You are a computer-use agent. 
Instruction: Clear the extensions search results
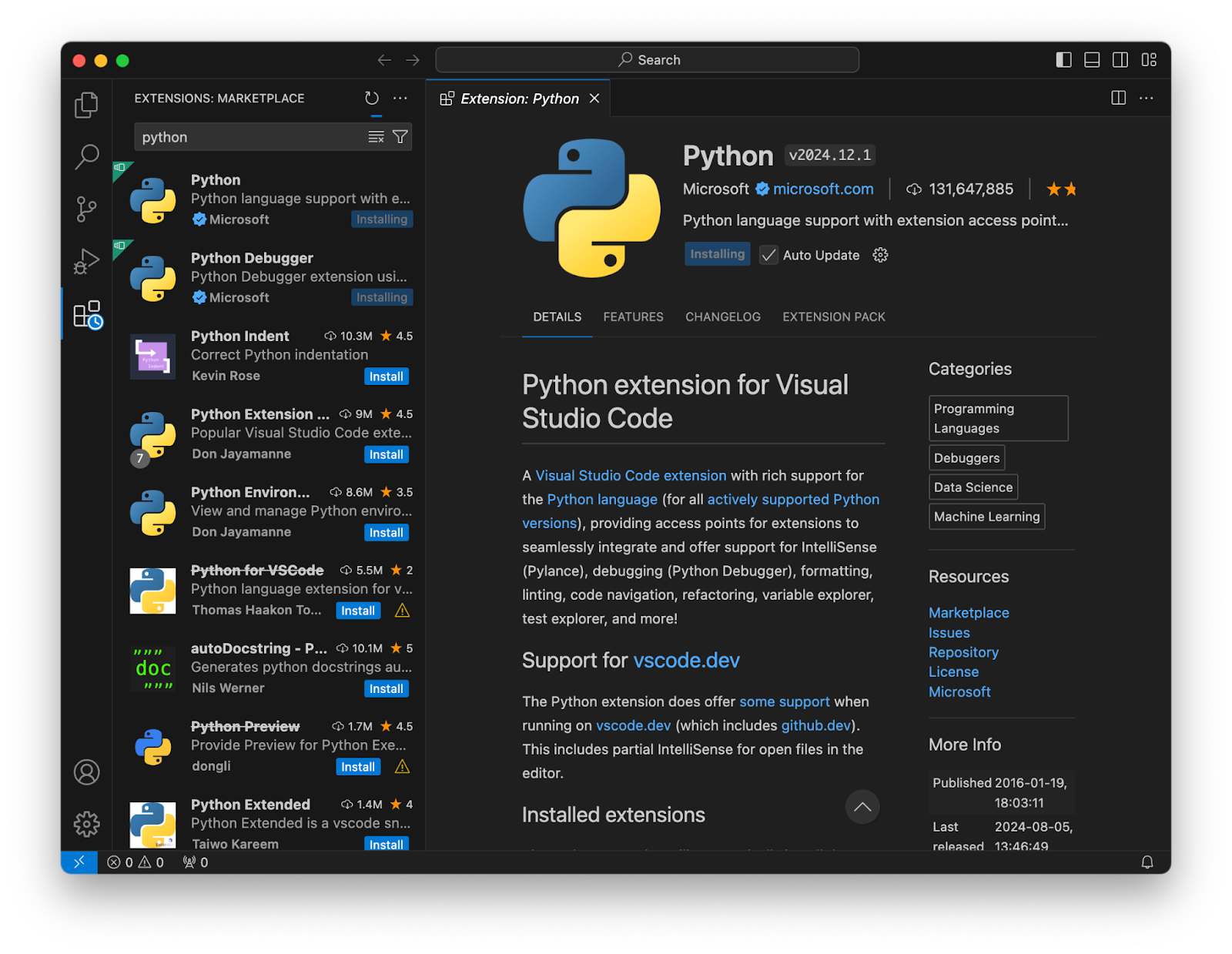point(376,137)
